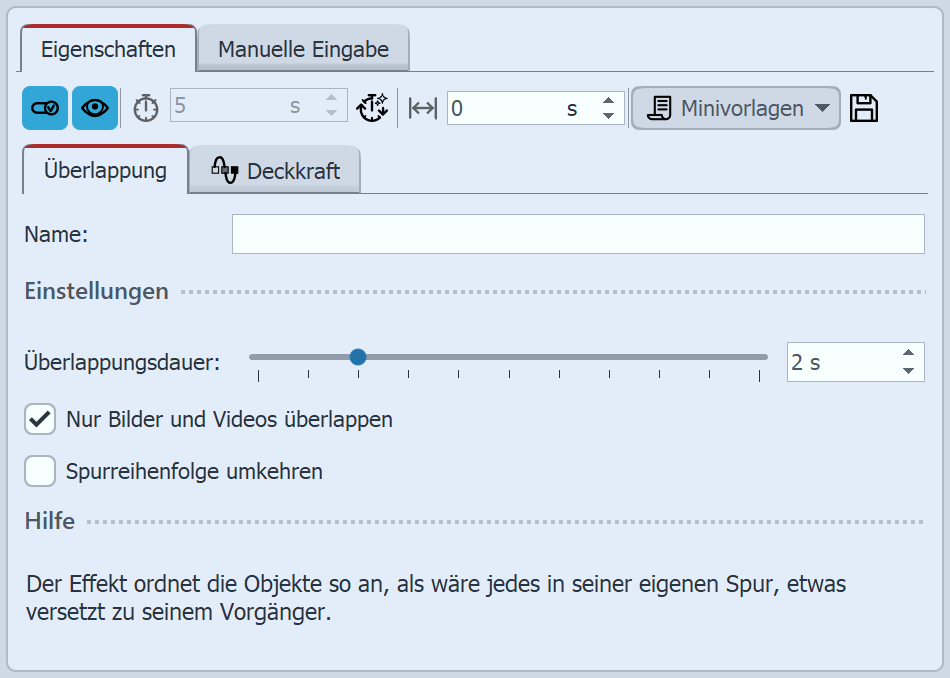This screenshot has width=950, height=678.
Task: Disable Nur Bilder und Videos überlappen
Action: click(40, 419)
